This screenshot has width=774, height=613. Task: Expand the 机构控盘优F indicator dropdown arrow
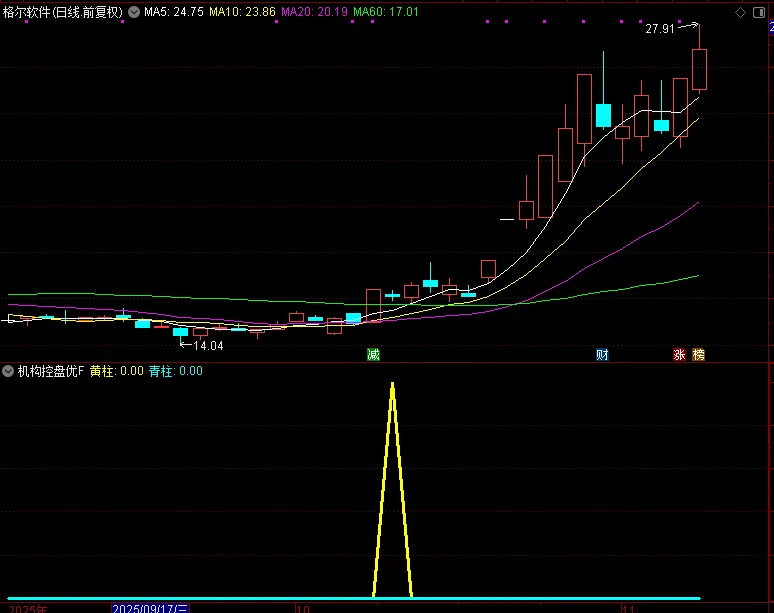pos(8,371)
